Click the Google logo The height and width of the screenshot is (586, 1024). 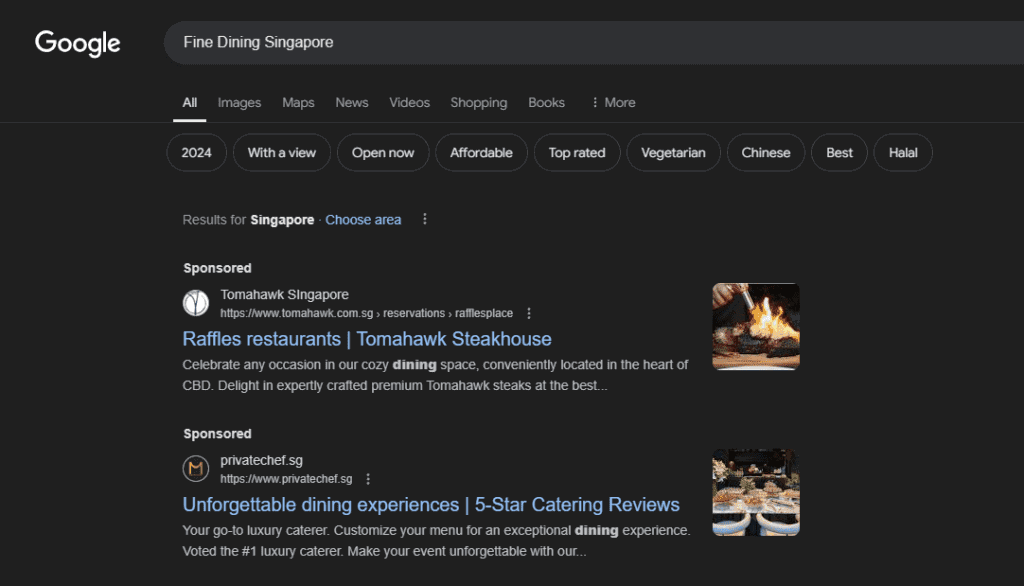(x=78, y=43)
